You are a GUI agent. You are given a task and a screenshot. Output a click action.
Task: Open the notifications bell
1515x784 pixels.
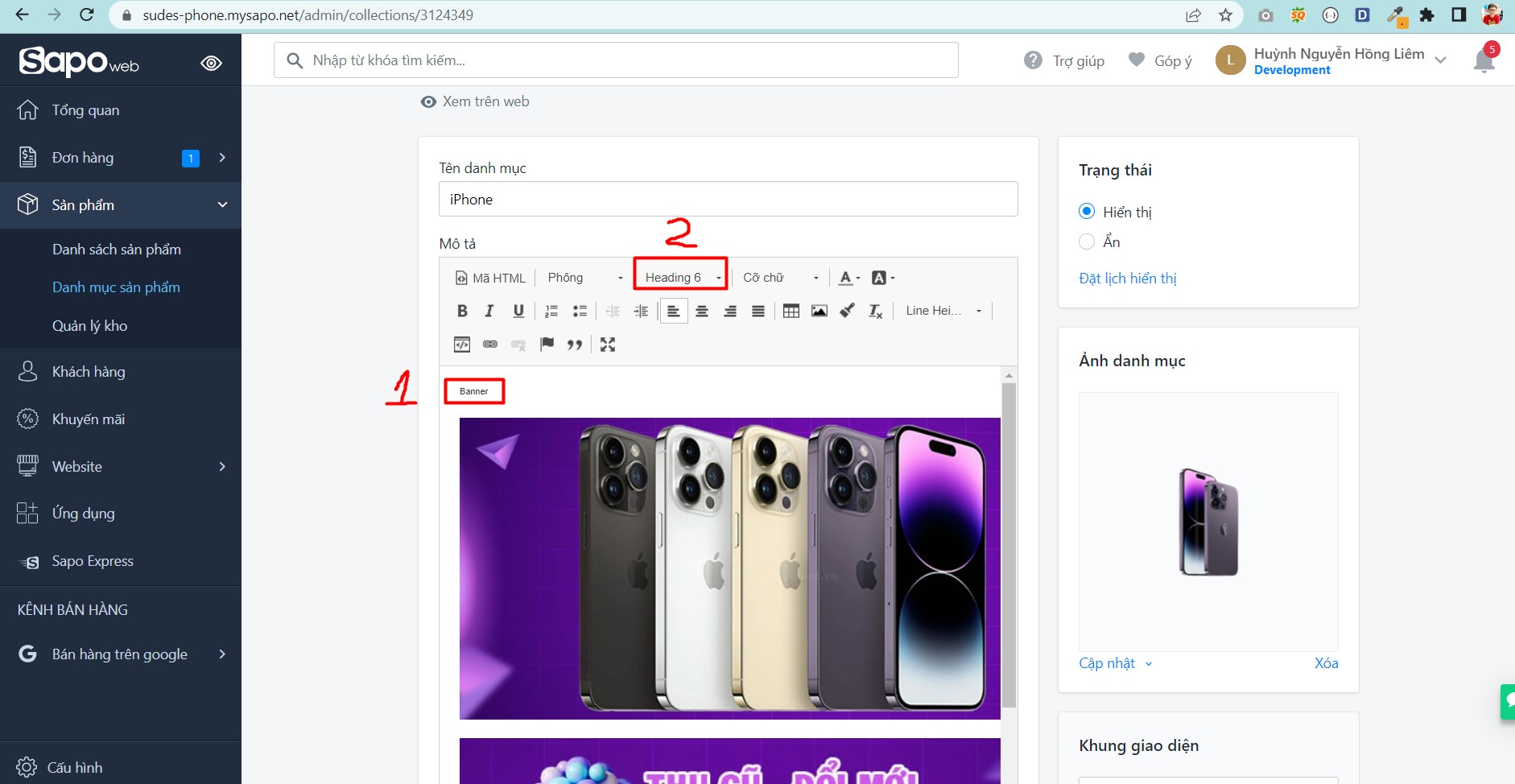[1484, 60]
